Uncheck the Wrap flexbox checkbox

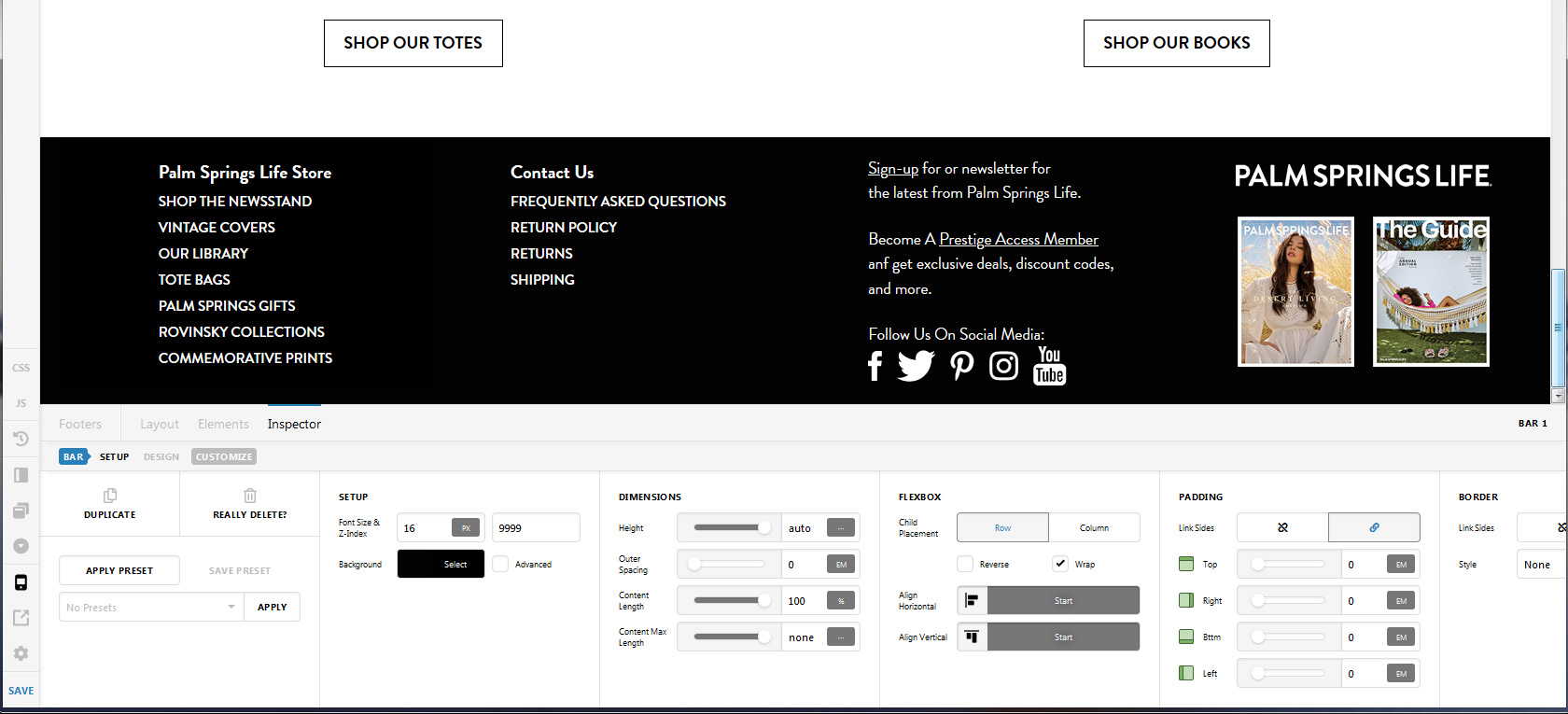pyautogui.click(x=1060, y=564)
